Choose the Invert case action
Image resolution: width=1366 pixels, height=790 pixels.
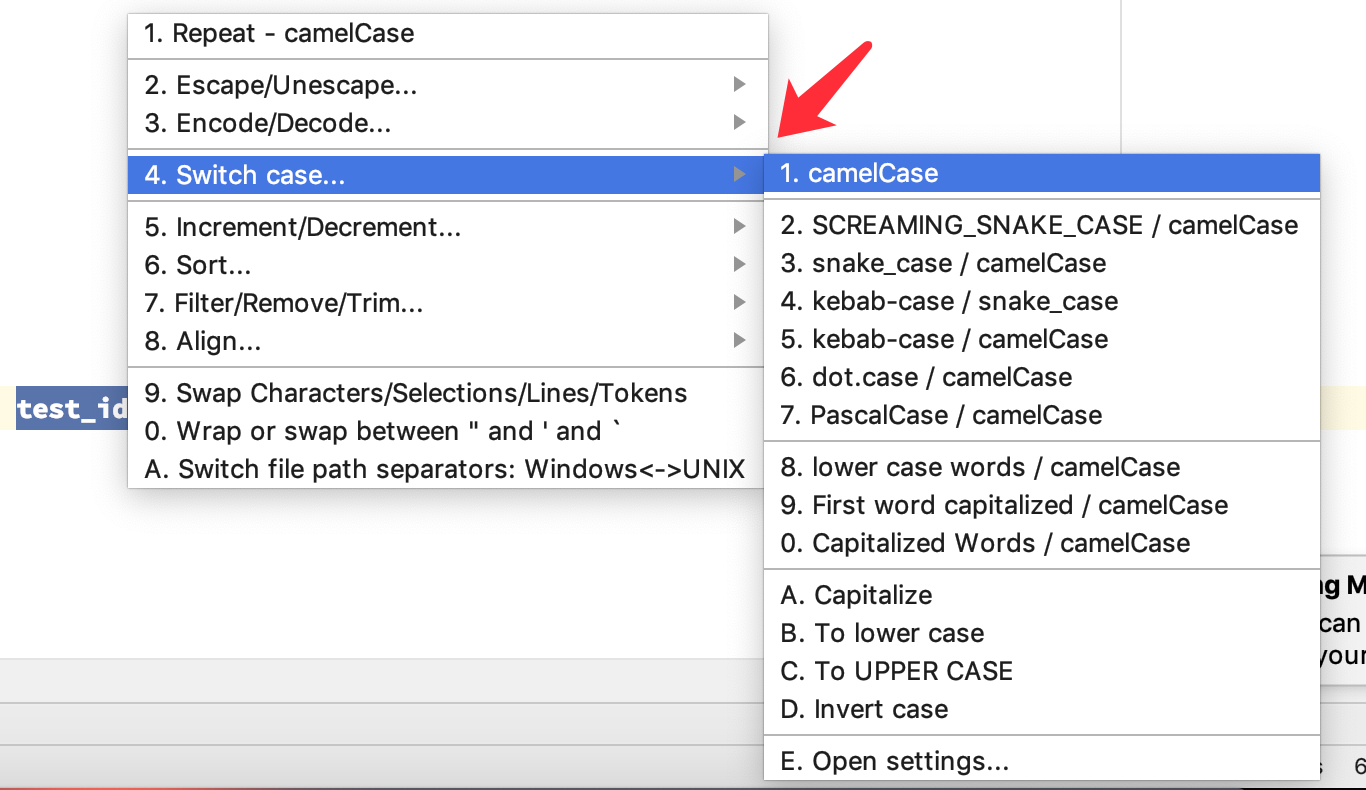(x=864, y=709)
